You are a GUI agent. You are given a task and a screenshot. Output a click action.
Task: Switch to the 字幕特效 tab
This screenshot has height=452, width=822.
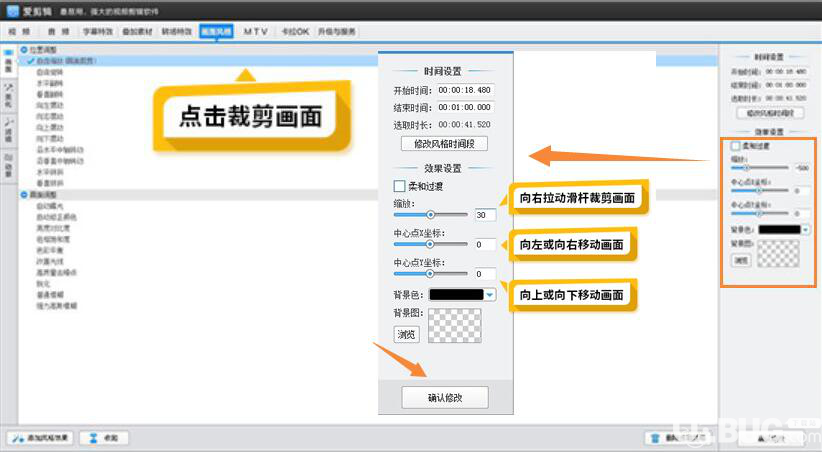click(98, 31)
